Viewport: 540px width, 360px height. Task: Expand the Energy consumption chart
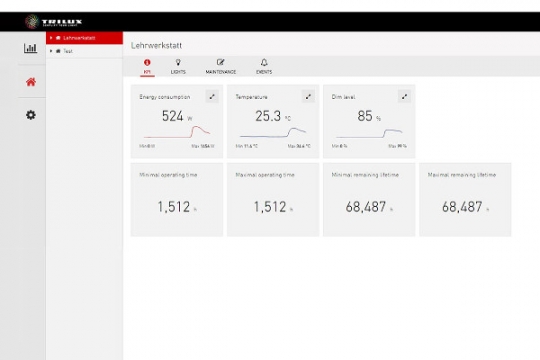tap(212, 96)
